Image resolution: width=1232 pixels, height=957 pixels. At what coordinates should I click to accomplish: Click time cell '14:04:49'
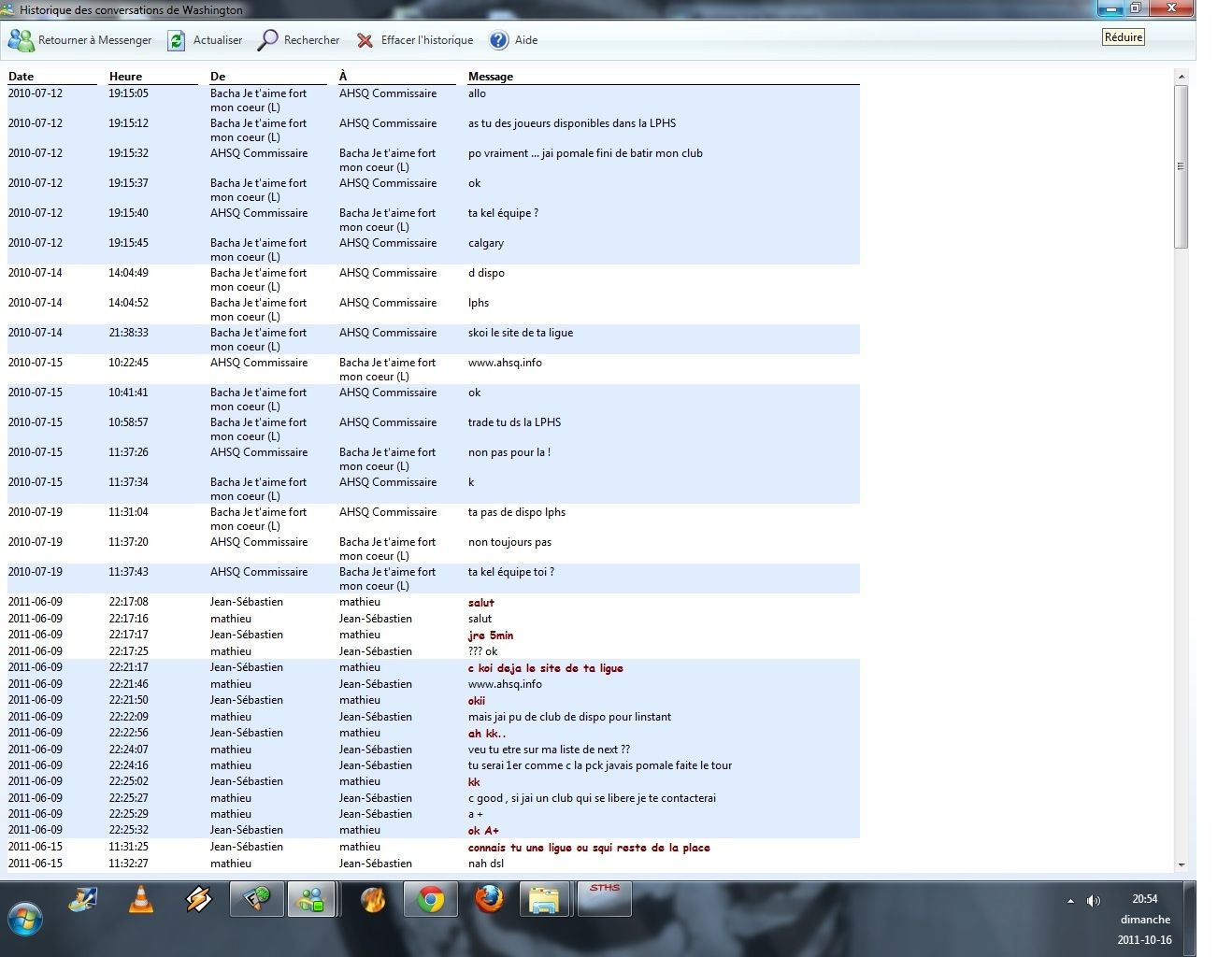128,273
